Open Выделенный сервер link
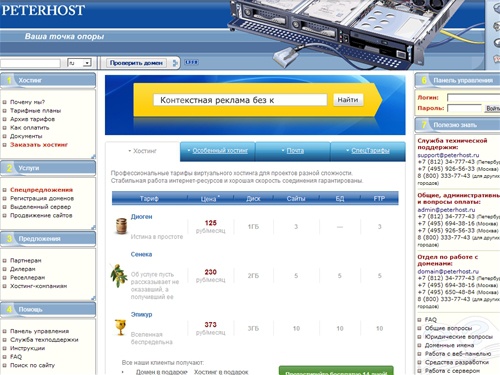This screenshot has height=375, width=500. 40,207
